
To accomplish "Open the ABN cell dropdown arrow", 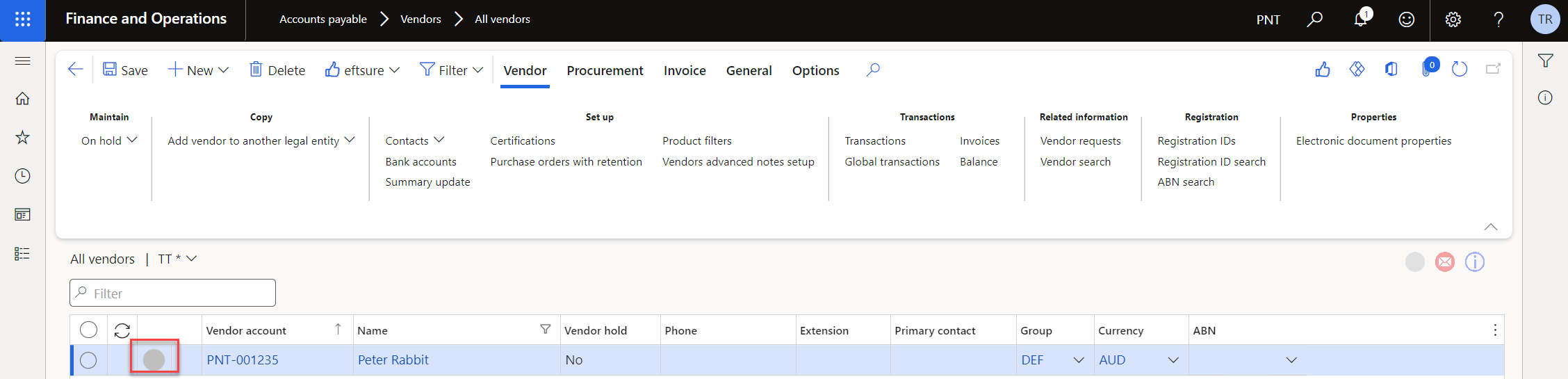I will 1291,360.
